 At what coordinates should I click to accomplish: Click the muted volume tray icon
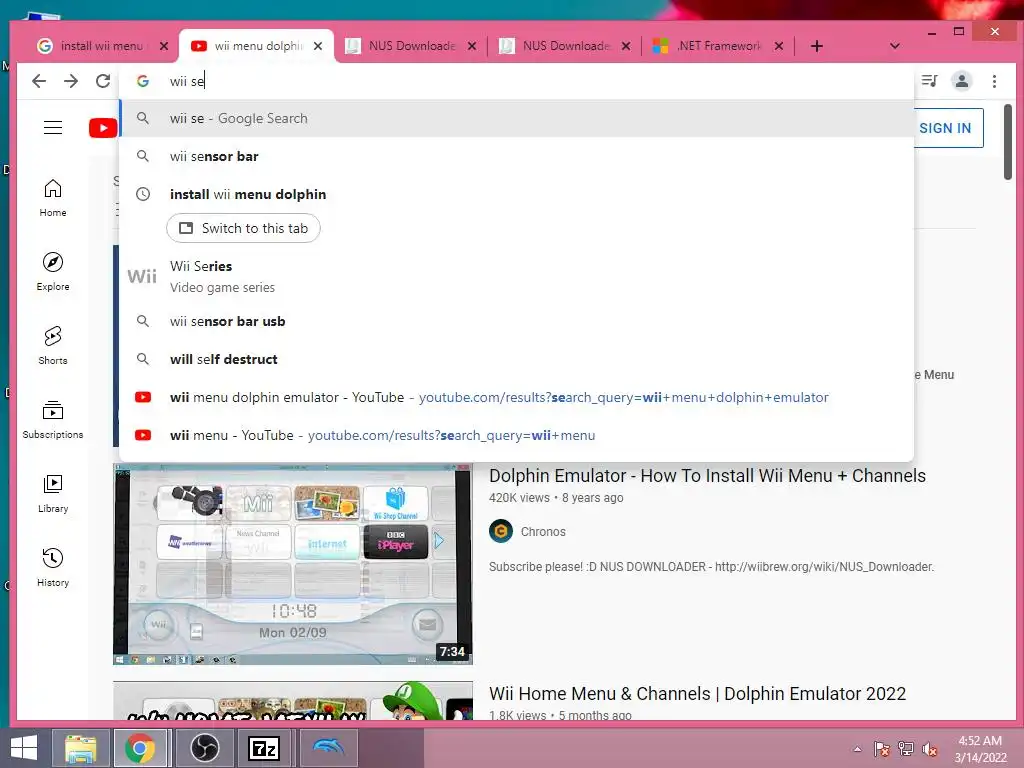(929, 749)
